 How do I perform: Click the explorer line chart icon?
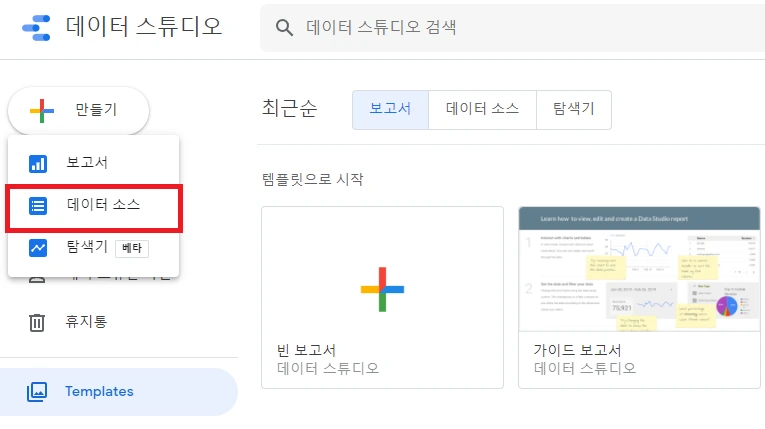[x=38, y=248]
